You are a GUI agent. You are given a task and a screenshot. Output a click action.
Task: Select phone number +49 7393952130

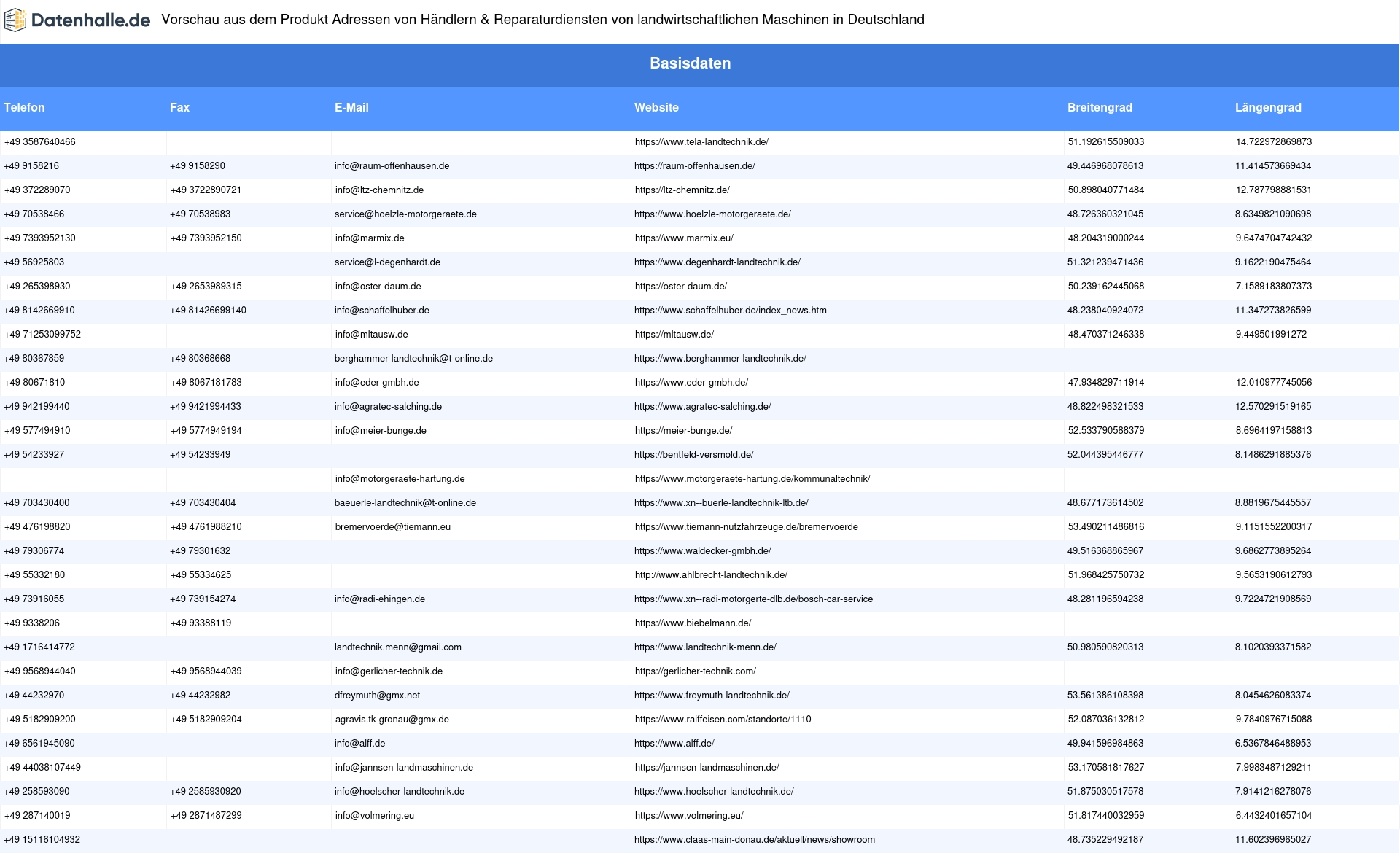click(x=39, y=238)
